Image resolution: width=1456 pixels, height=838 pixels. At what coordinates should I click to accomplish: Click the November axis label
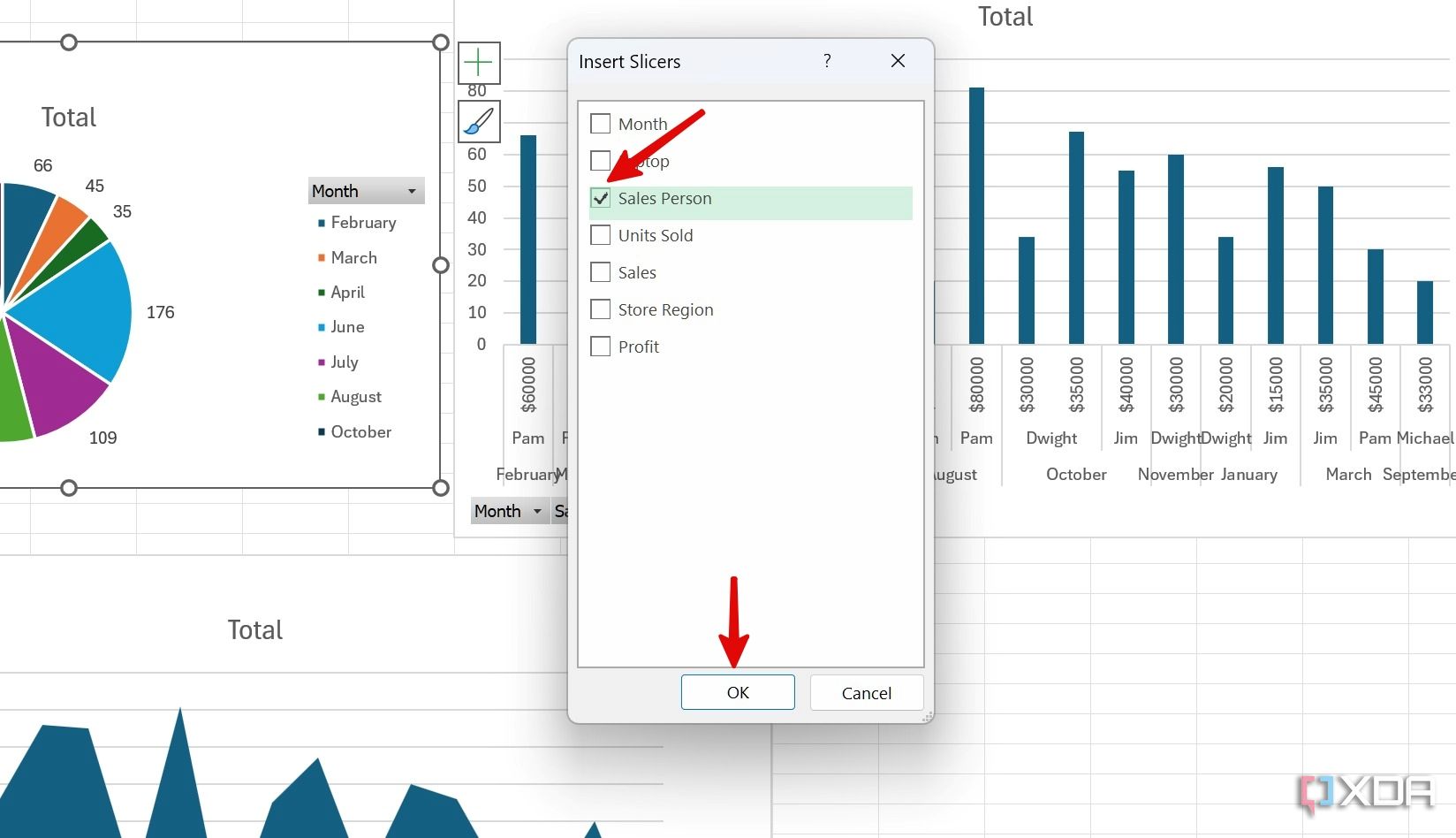coord(1176,475)
